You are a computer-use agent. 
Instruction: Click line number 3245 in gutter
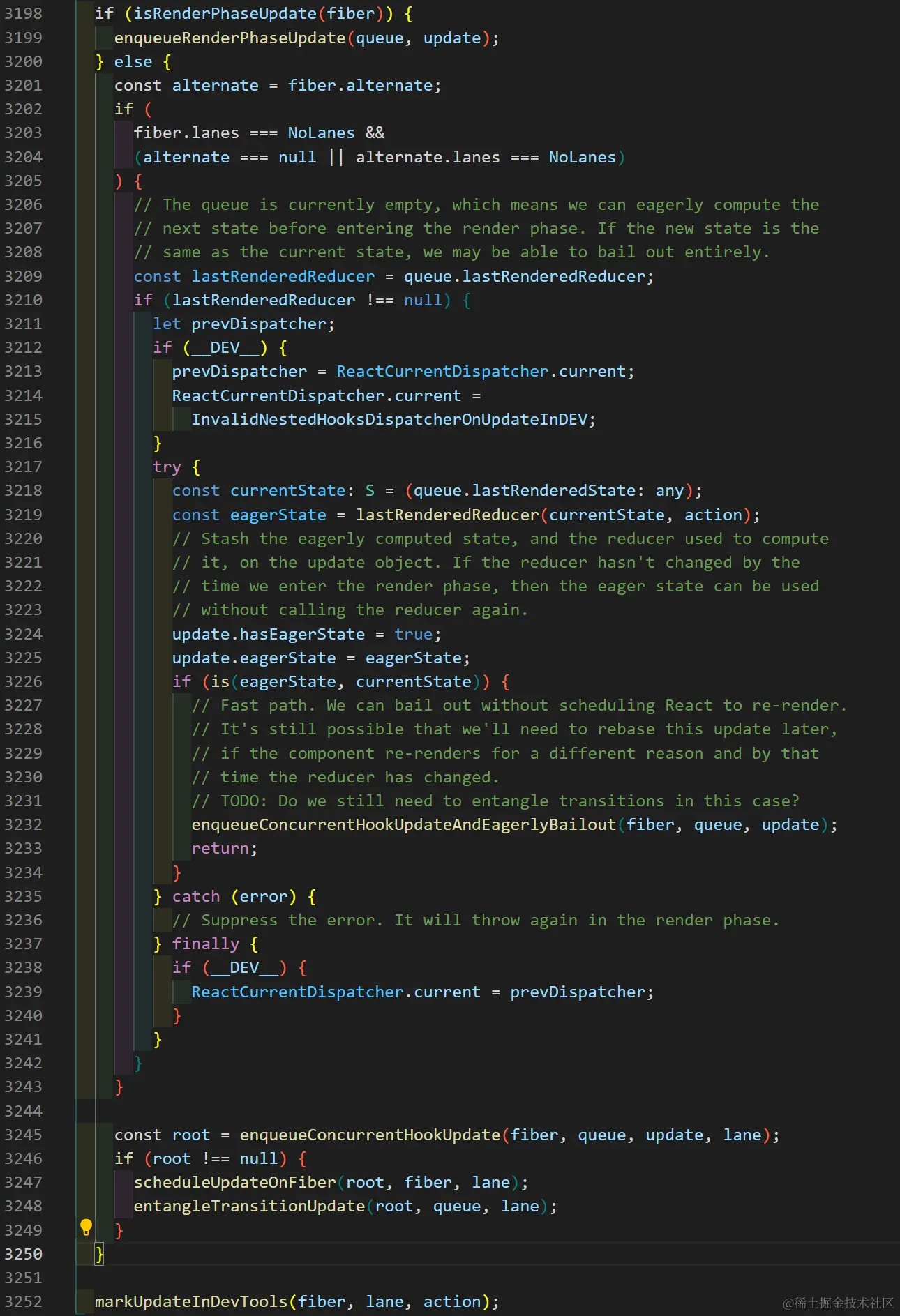[23, 1135]
